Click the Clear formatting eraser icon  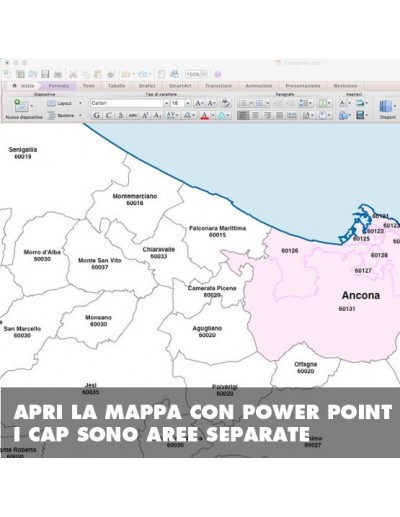pyautogui.click(x=226, y=103)
